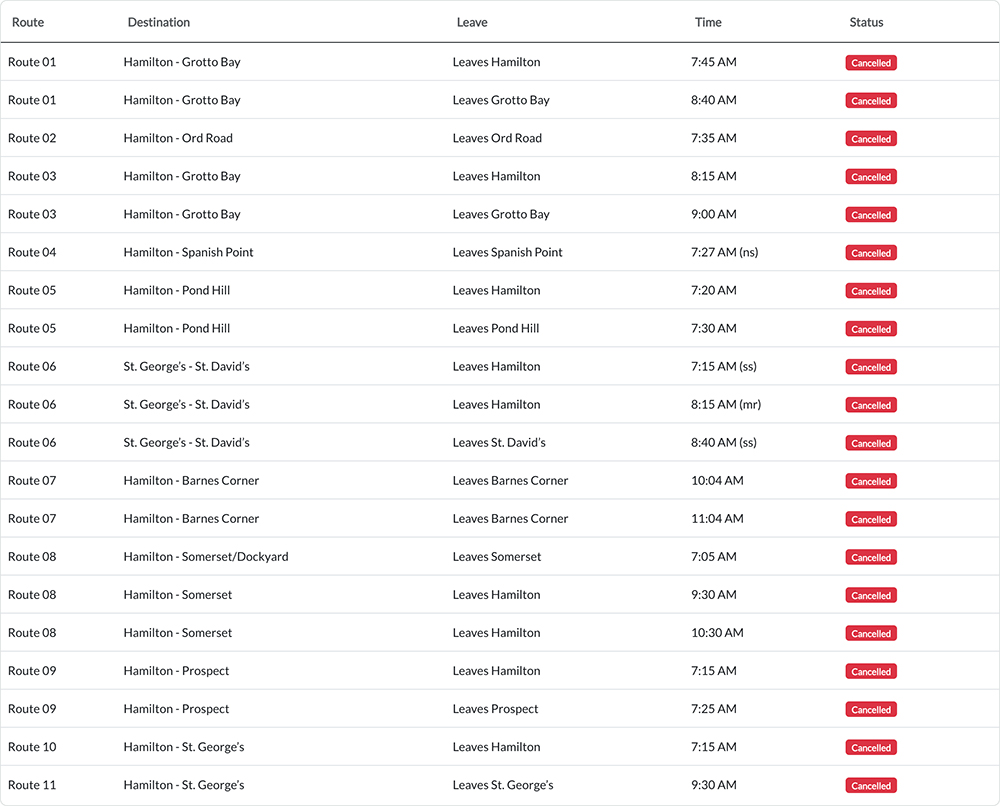Click Cancelled badge for 7:45 AM Route 01

coord(871,63)
